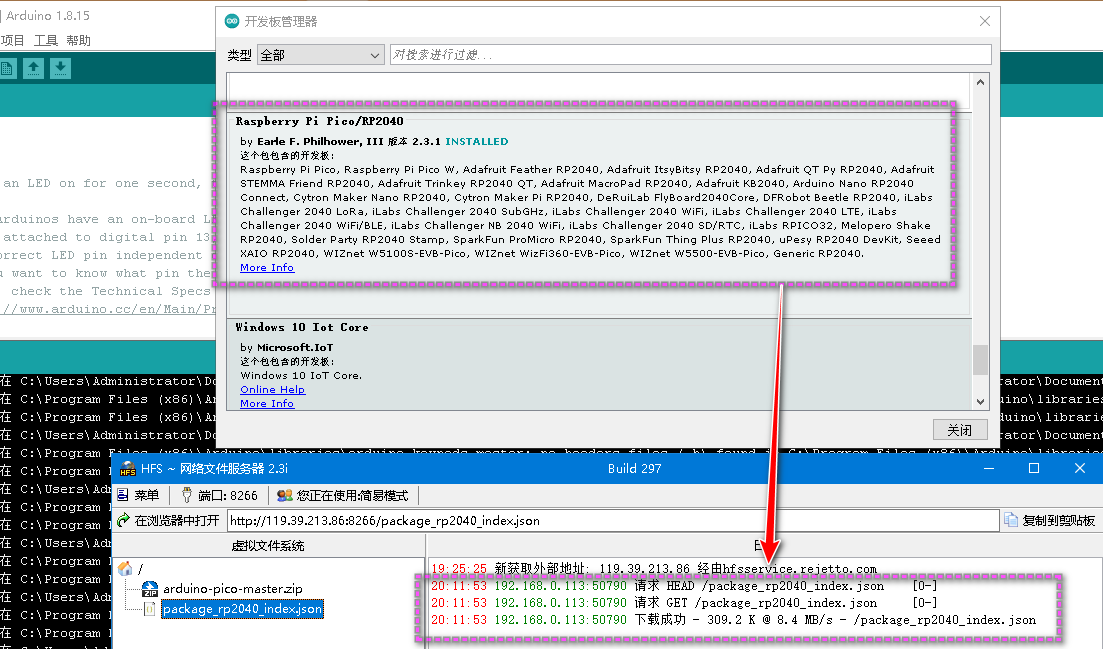1103x649 pixels.
Task: Click the board search filter field
Action: pyautogui.click(x=691, y=55)
